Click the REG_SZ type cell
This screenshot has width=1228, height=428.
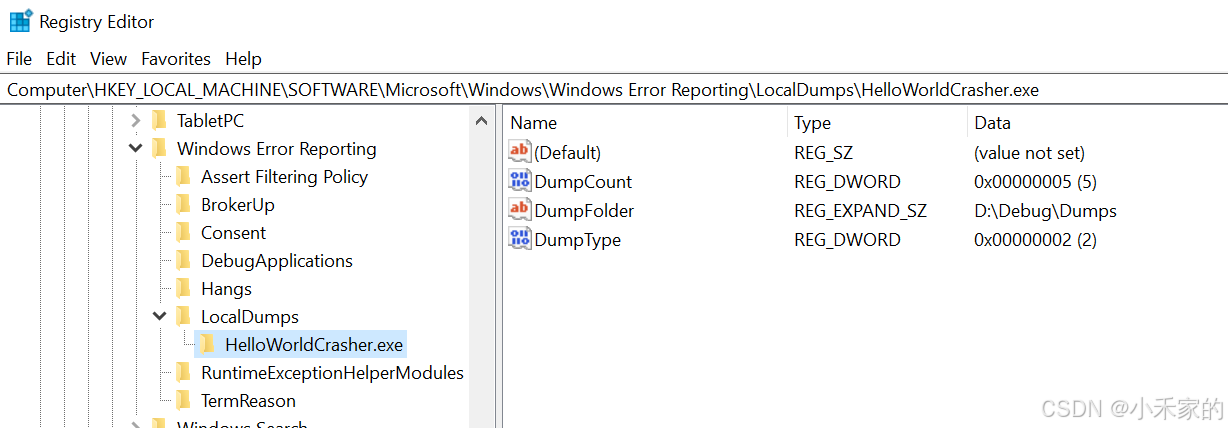pyautogui.click(x=823, y=153)
